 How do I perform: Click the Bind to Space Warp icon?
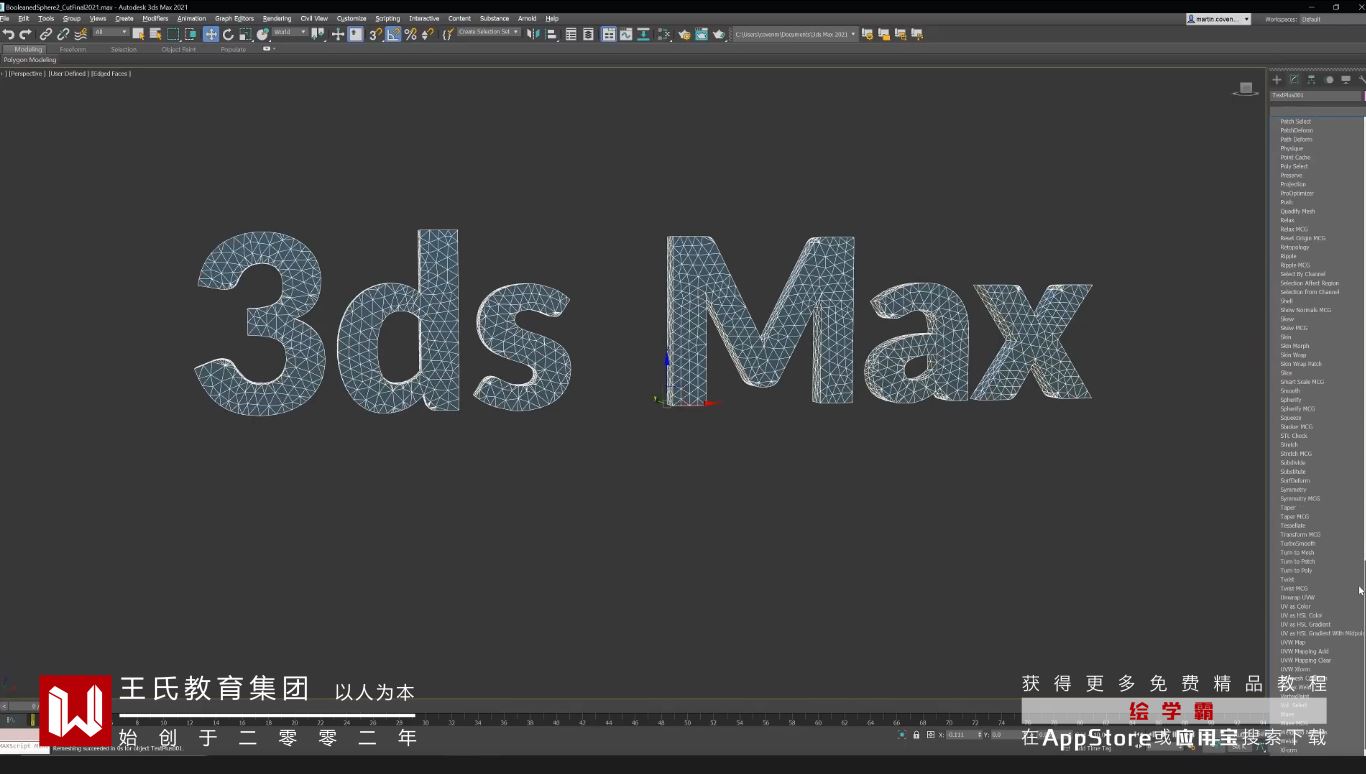tap(81, 34)
